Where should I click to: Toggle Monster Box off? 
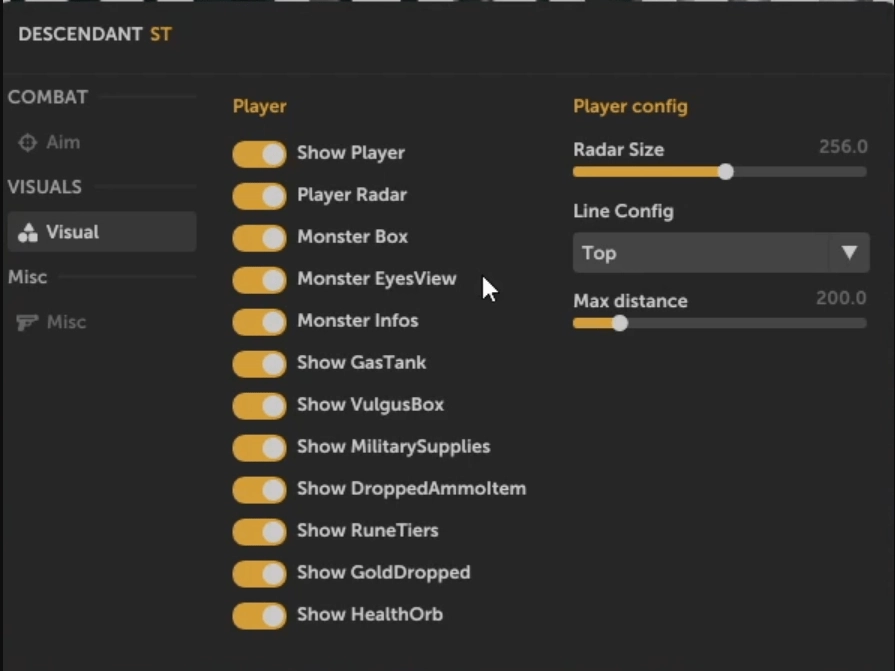[x=259, y=238]
